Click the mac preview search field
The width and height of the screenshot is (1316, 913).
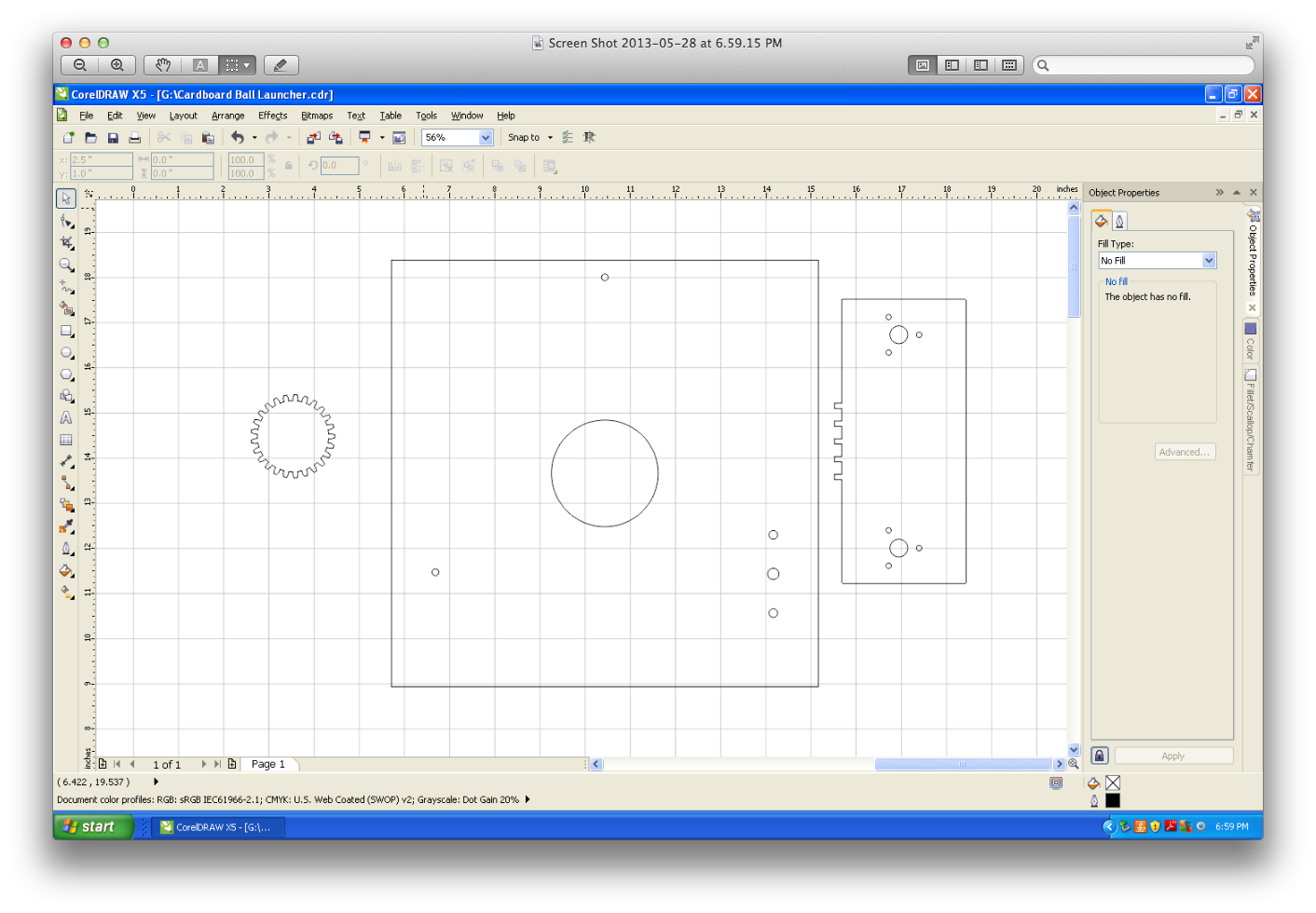[x=1144, y=65]
